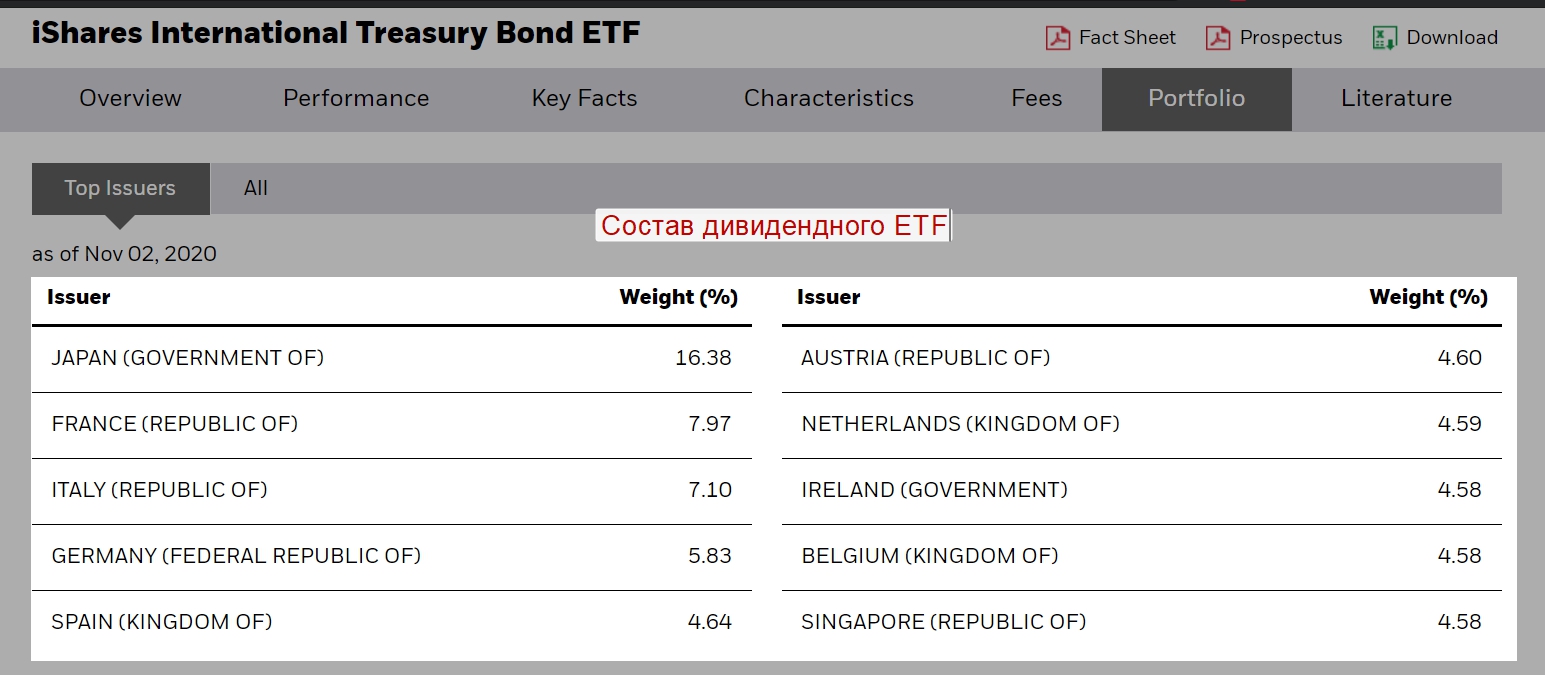Click the right table's Weight (%) header
The image size is (1545, 675).
1428,297
